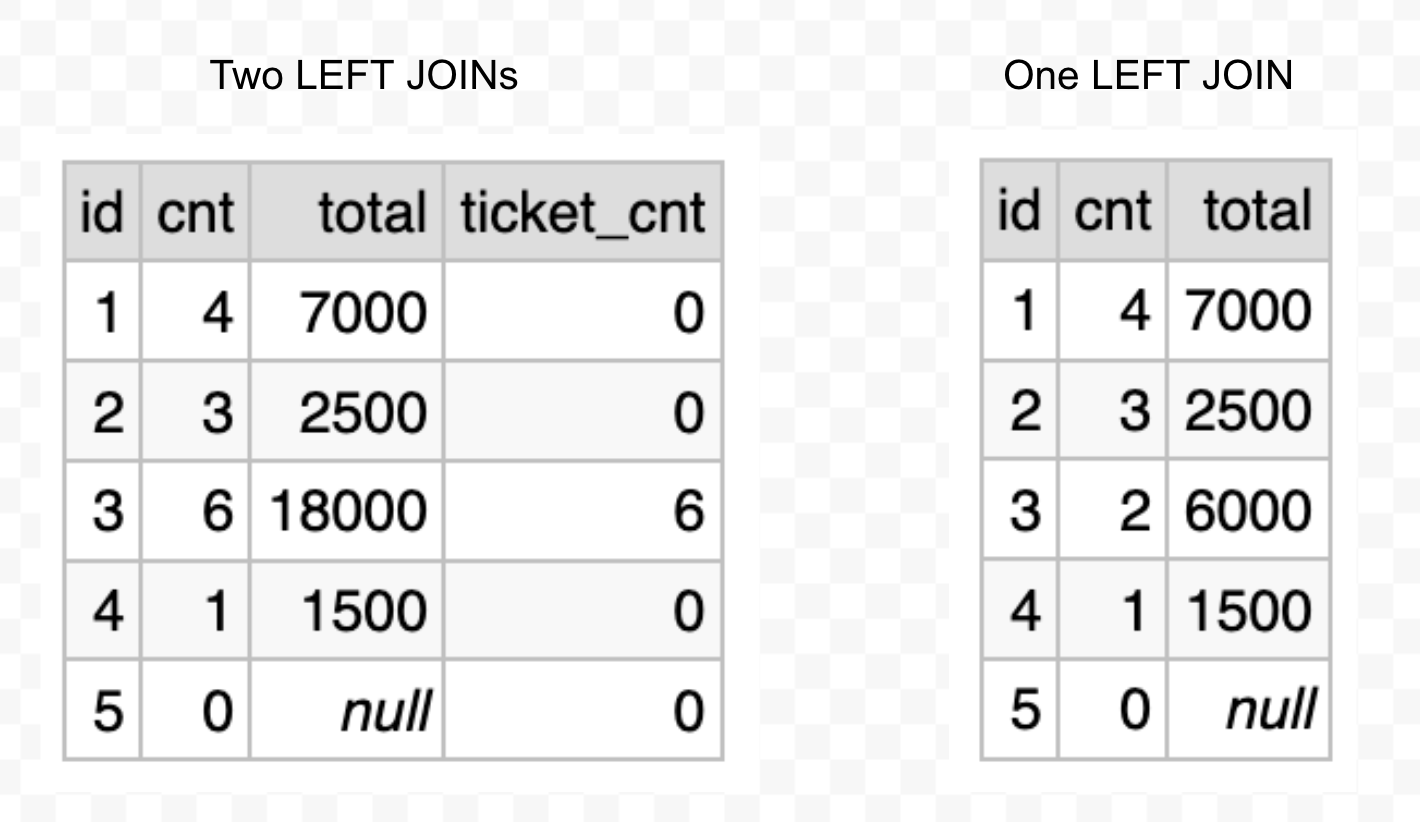Select the 6000 total cell
The width and height of the screenshot is (1420, 822).
tap(1248, 510)
